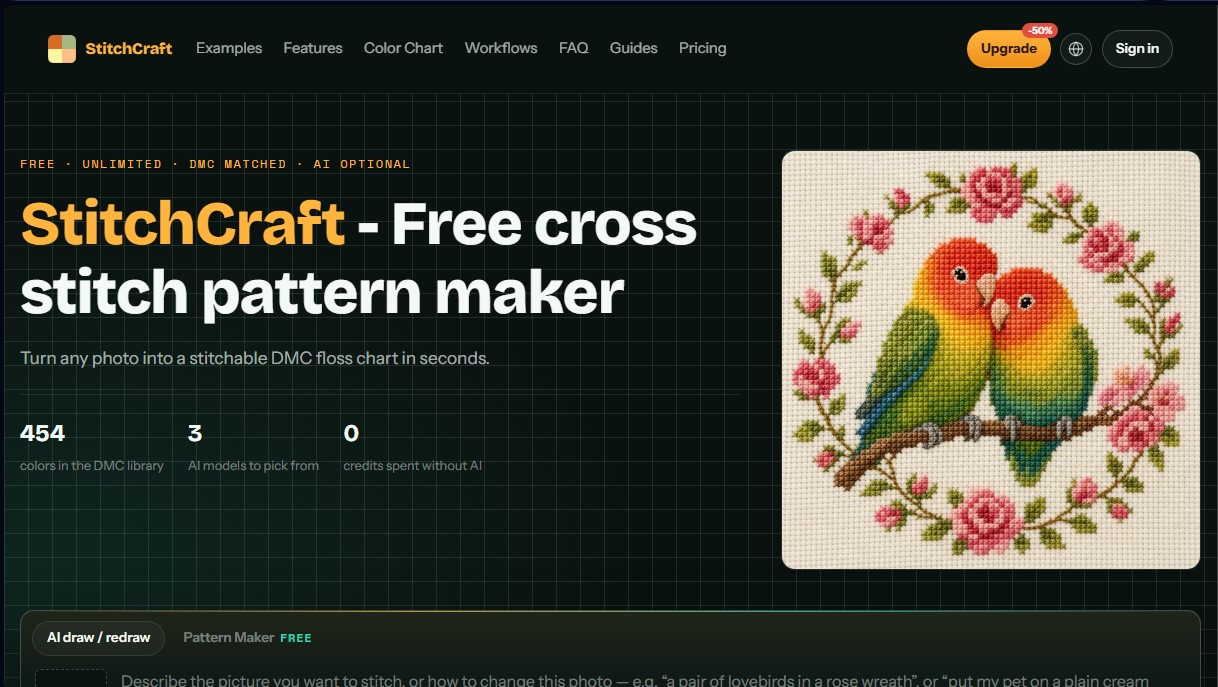Click the Upgrade button
The image size is (1218, 687).
[x=1008, y=49]
